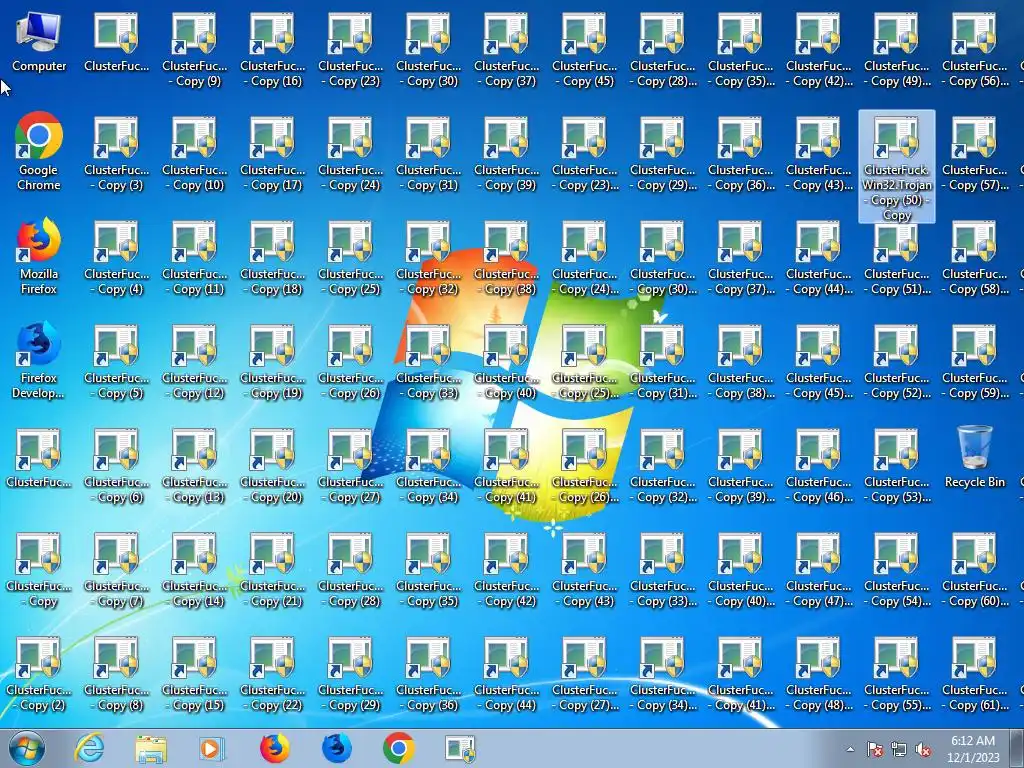Click the ClusterFuck Copy (4) shortcut
Image resolution: width=1024 pixels, height=768 pixels.
116,257
